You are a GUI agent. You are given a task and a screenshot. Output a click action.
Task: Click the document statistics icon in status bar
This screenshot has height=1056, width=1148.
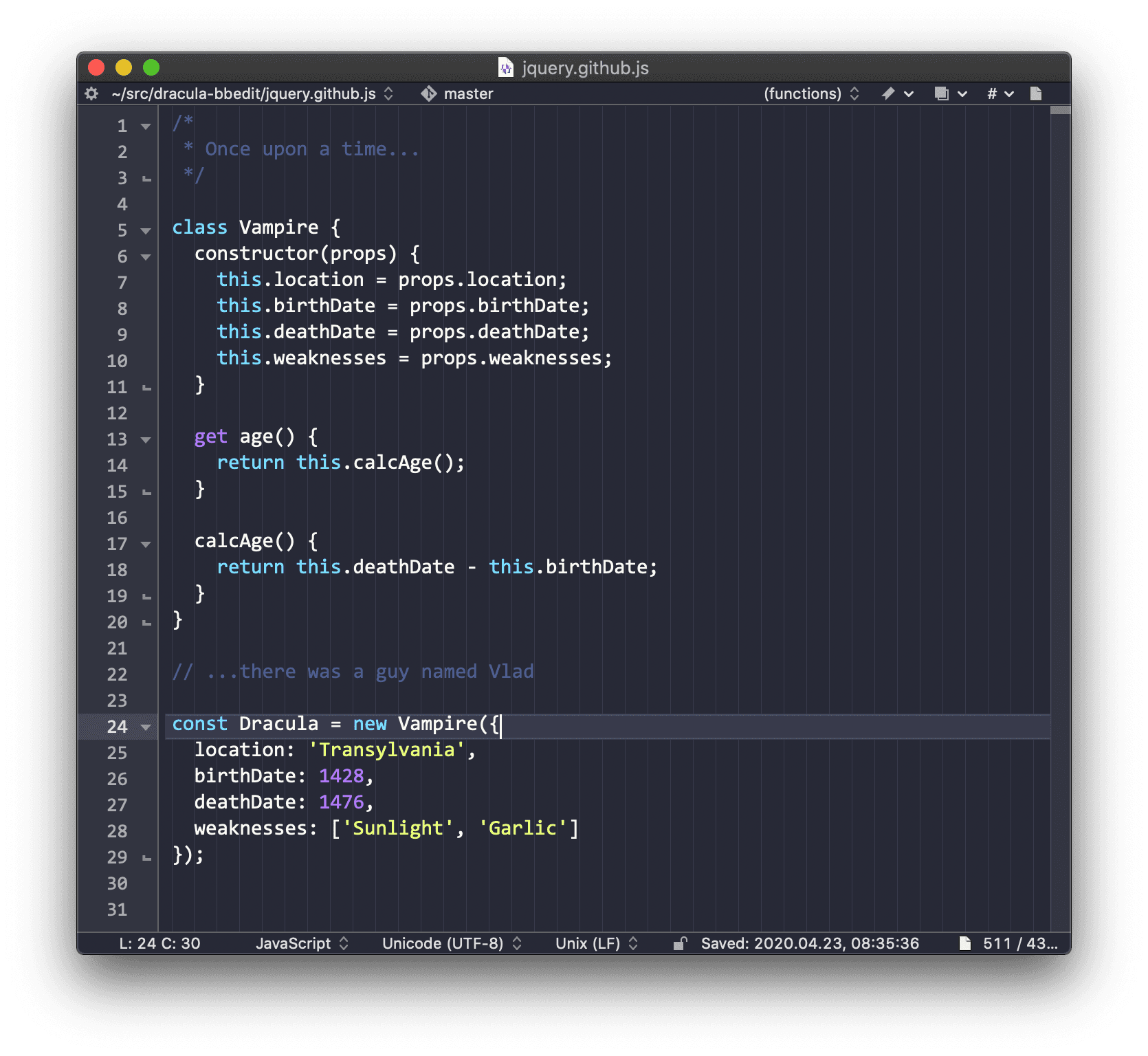click(965, 943)
